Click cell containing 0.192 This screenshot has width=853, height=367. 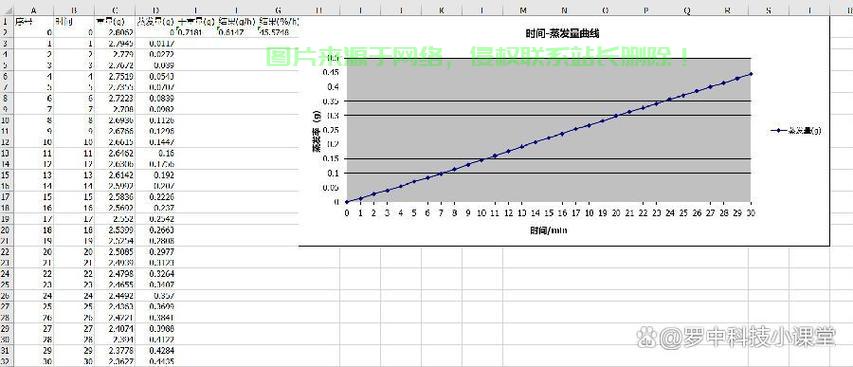coord(156,176)
